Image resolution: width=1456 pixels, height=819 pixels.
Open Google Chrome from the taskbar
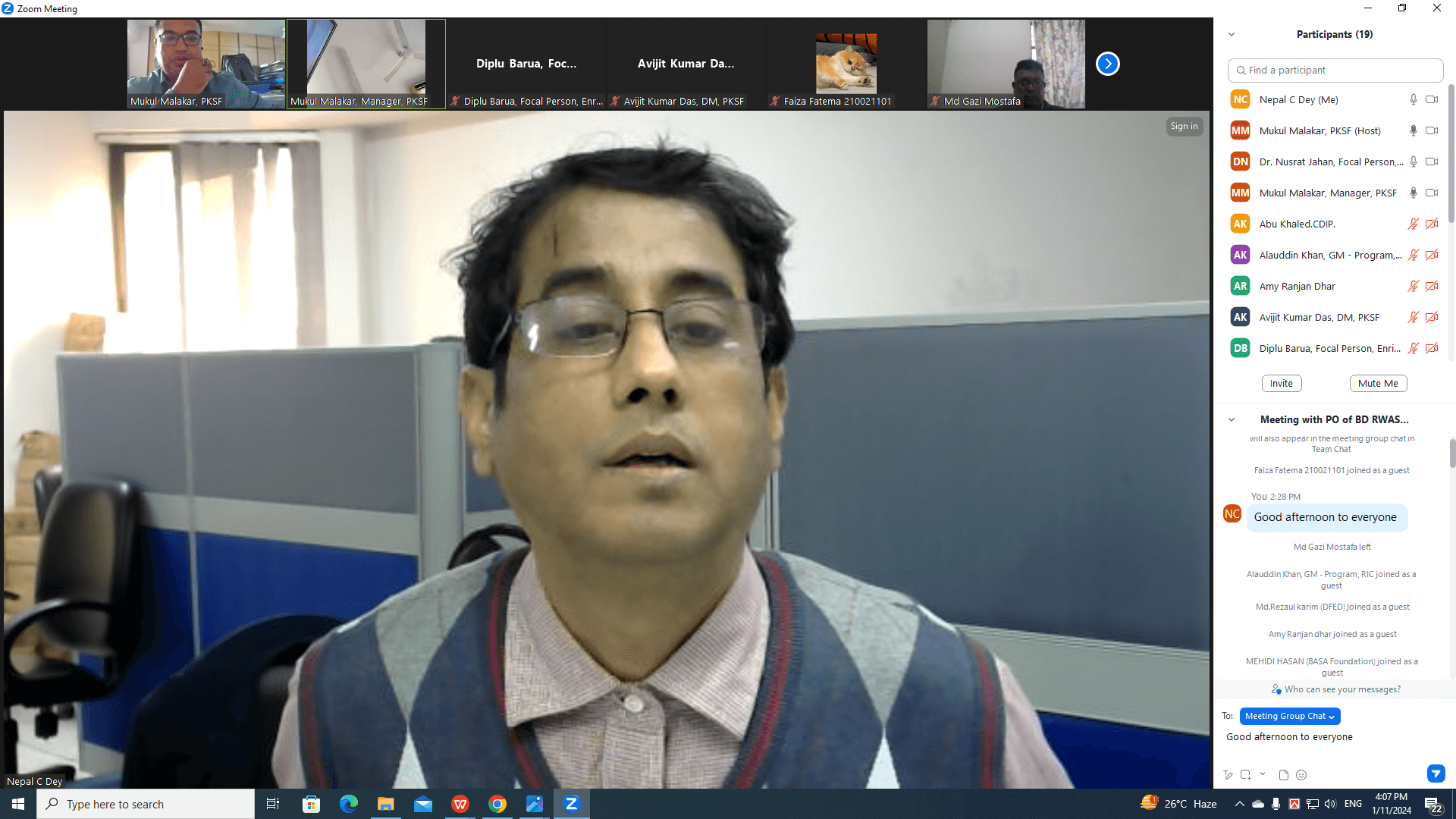pos(497,804)
